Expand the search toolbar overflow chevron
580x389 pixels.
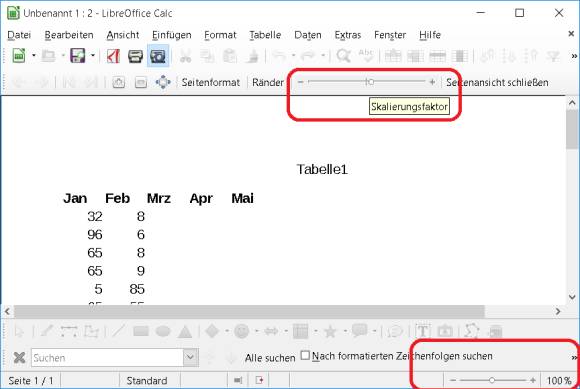574,358
